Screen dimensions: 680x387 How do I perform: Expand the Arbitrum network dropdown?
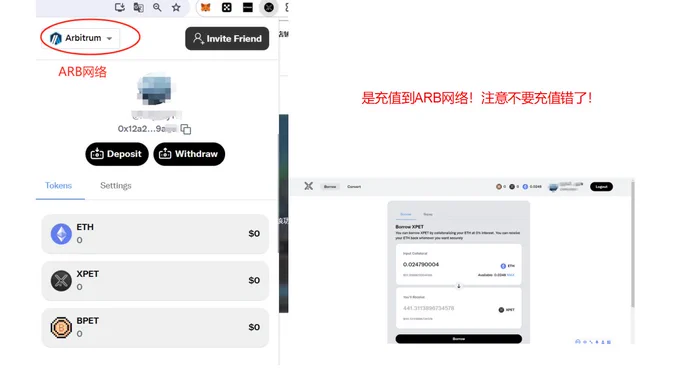pyautogui.click(x=81, y=38)
